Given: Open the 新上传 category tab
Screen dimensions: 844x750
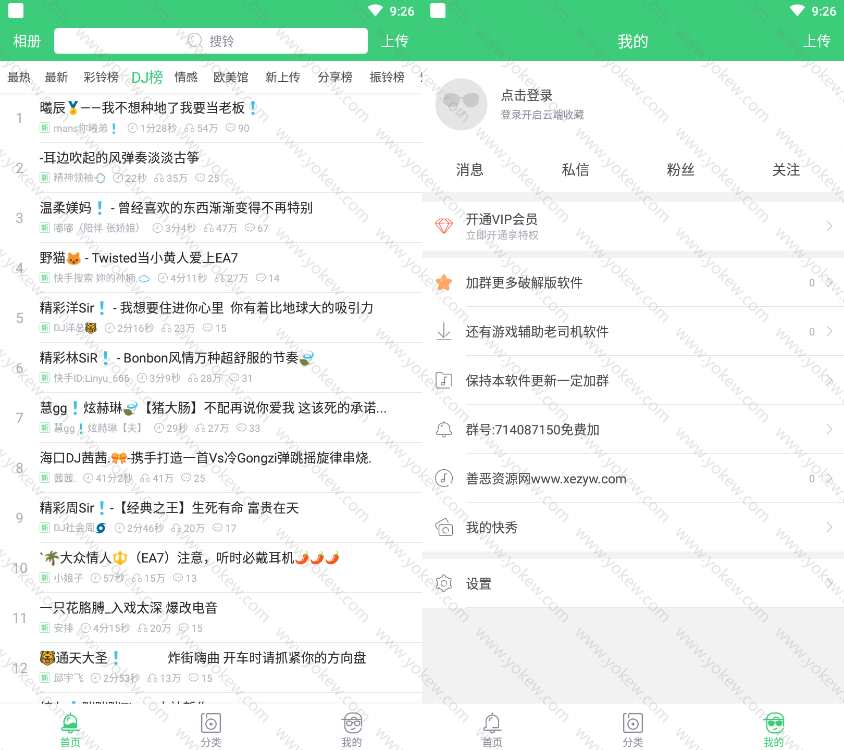Looking at the screenshot, I should [282, 77].
